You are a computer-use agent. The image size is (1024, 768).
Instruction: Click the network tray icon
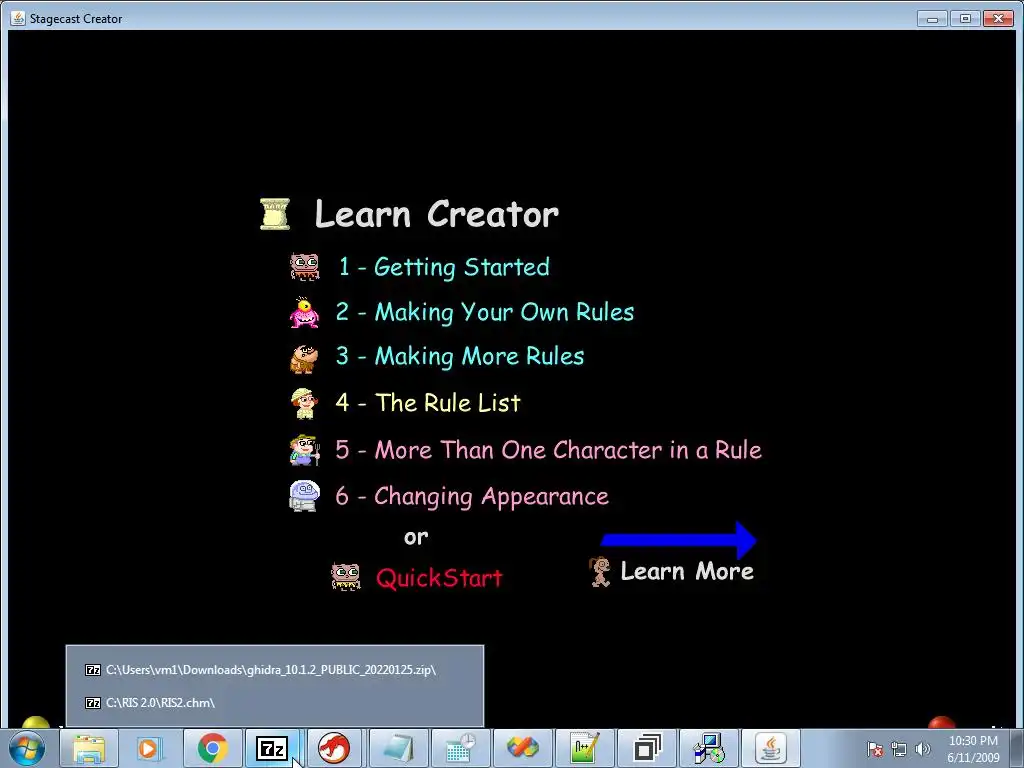(899, 750)
